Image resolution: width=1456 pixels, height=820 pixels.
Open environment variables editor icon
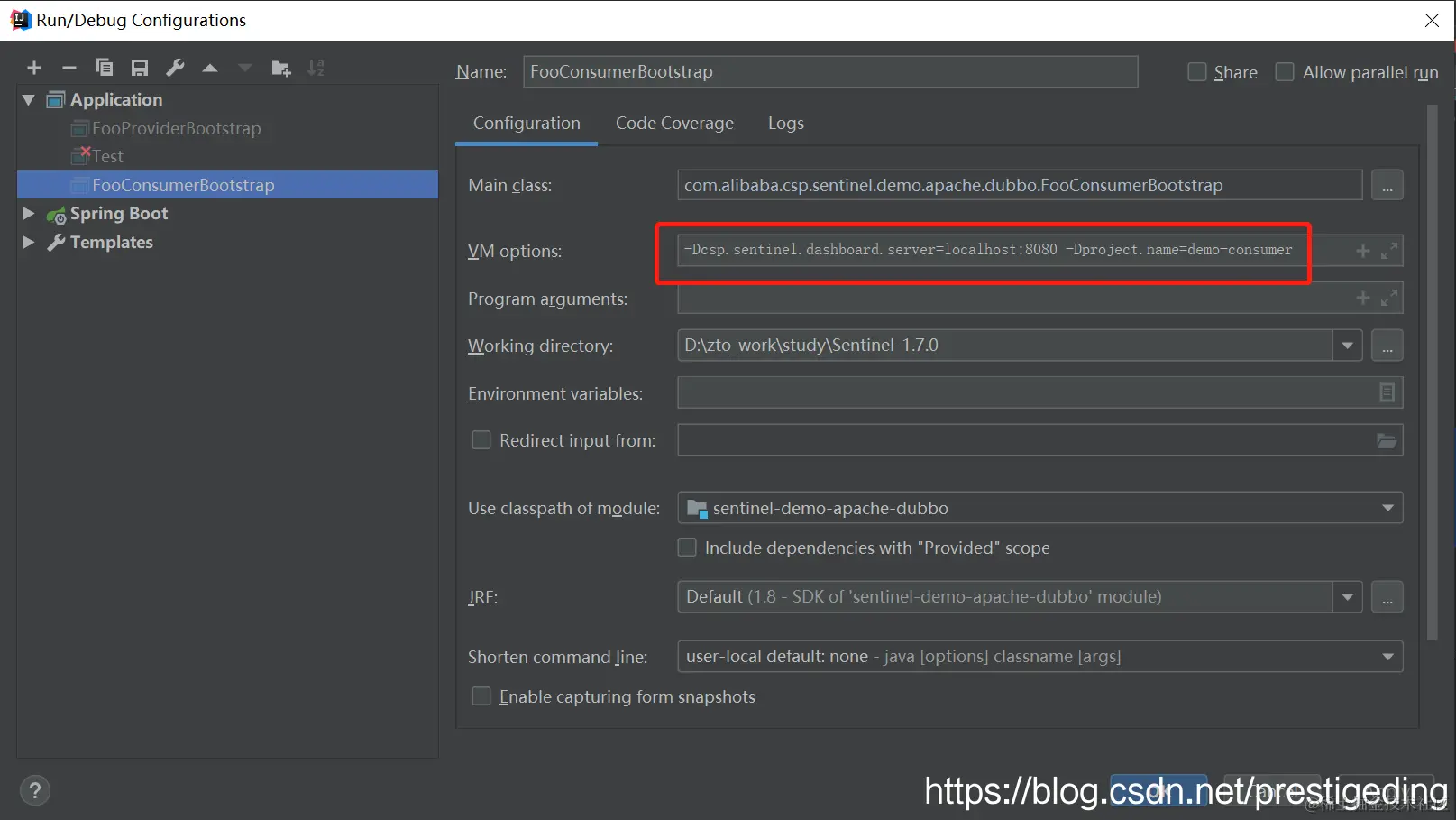click(1387, 392)
